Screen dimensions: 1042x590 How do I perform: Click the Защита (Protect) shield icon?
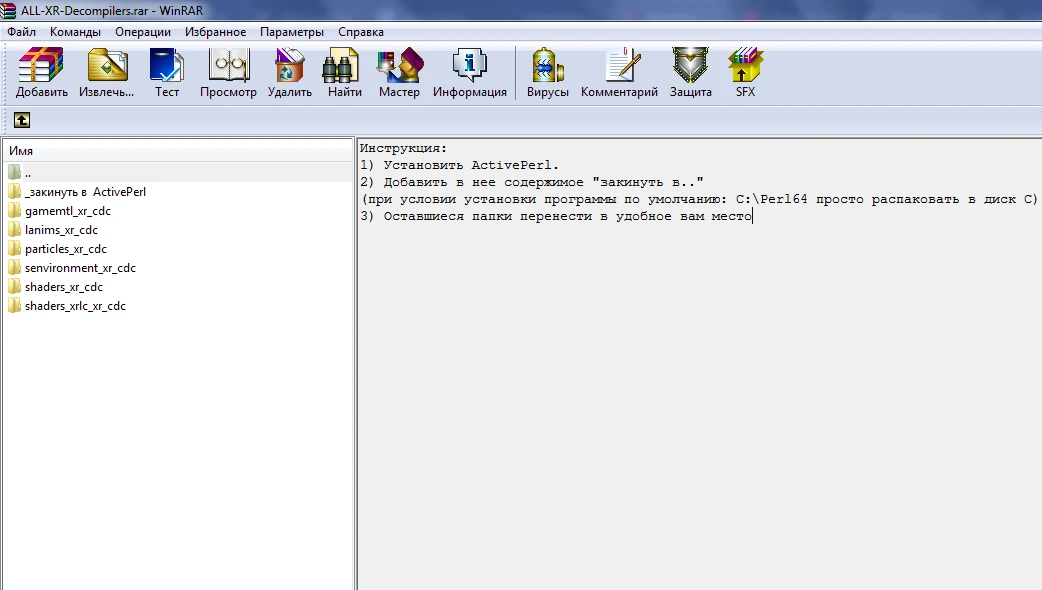pos(690,73)
